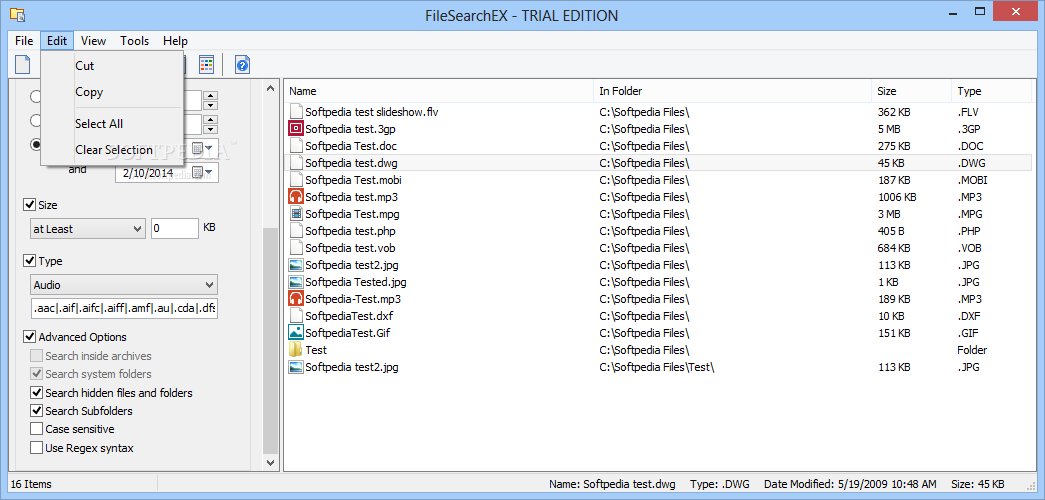Choose Cut from the Edit menu

(x=112, y=65)
